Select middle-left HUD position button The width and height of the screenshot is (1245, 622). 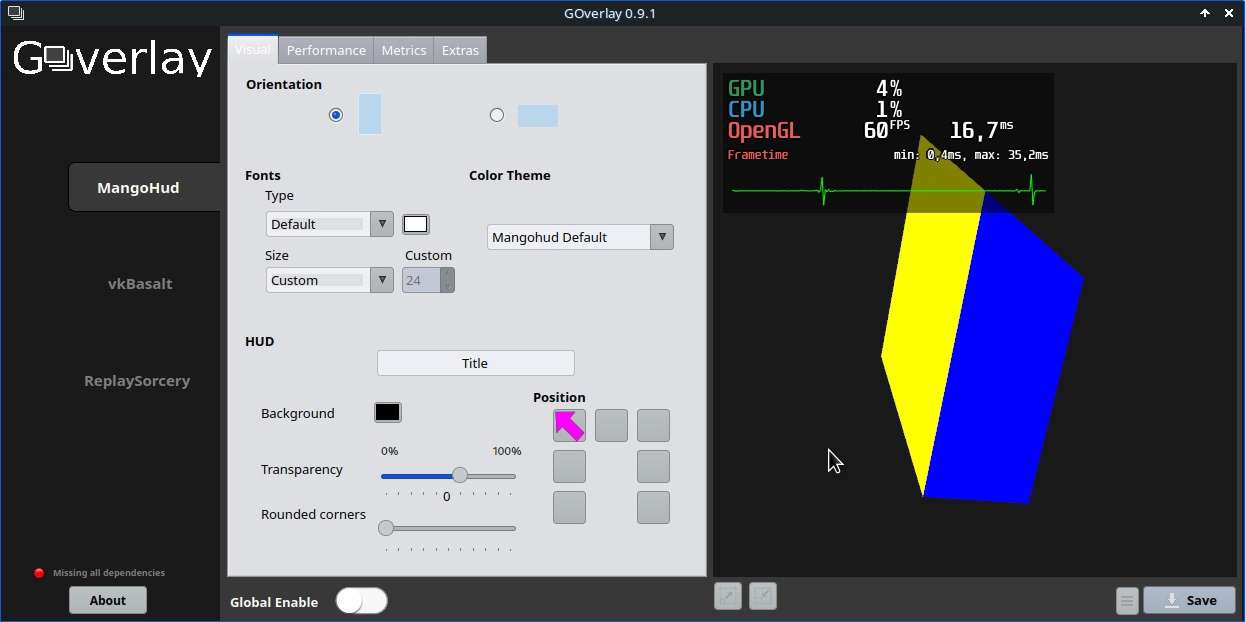[570, 466]
